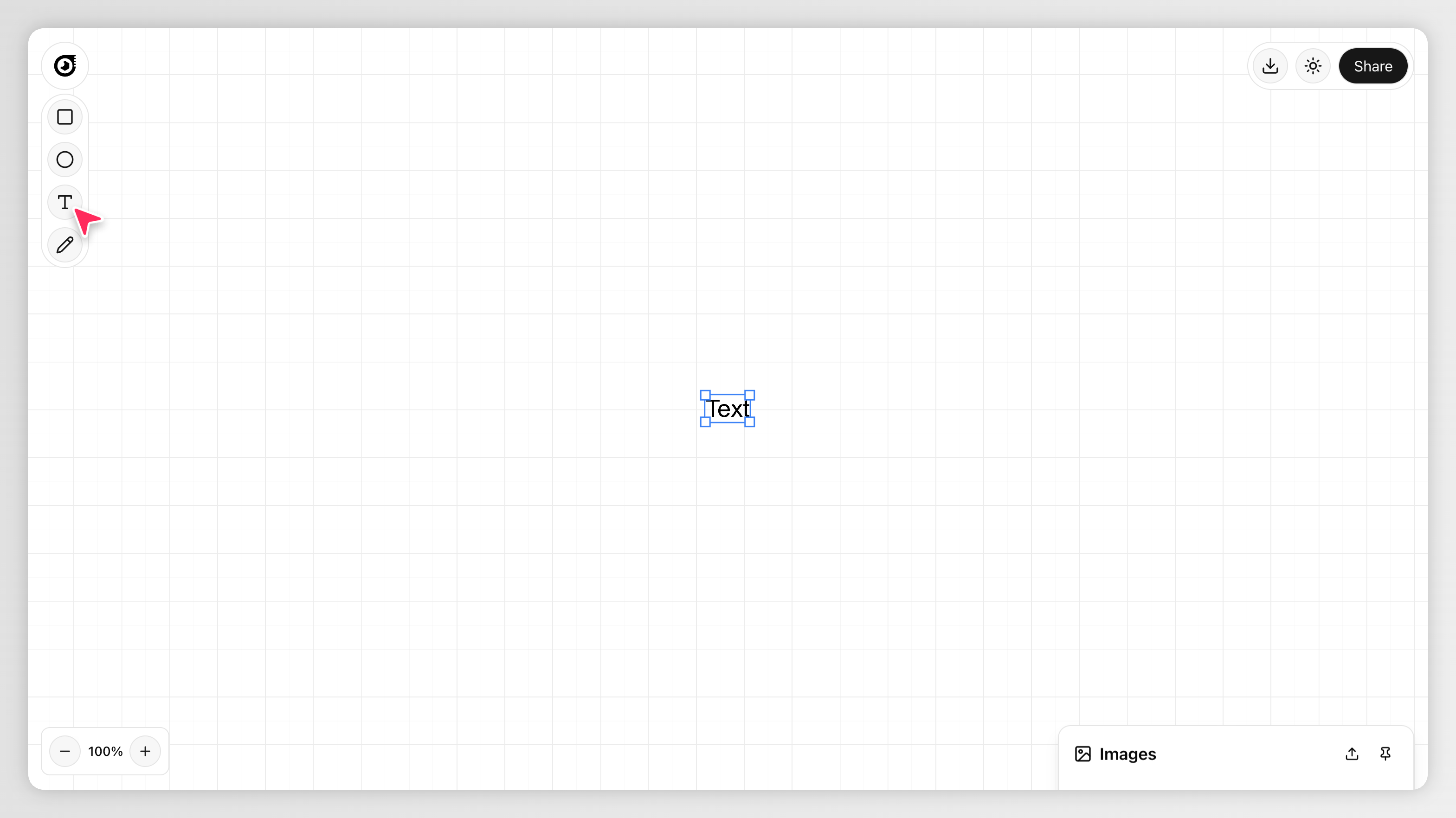Click top-left resize handle of Text
Screen dimensions: 1456x818
point(705,396)
